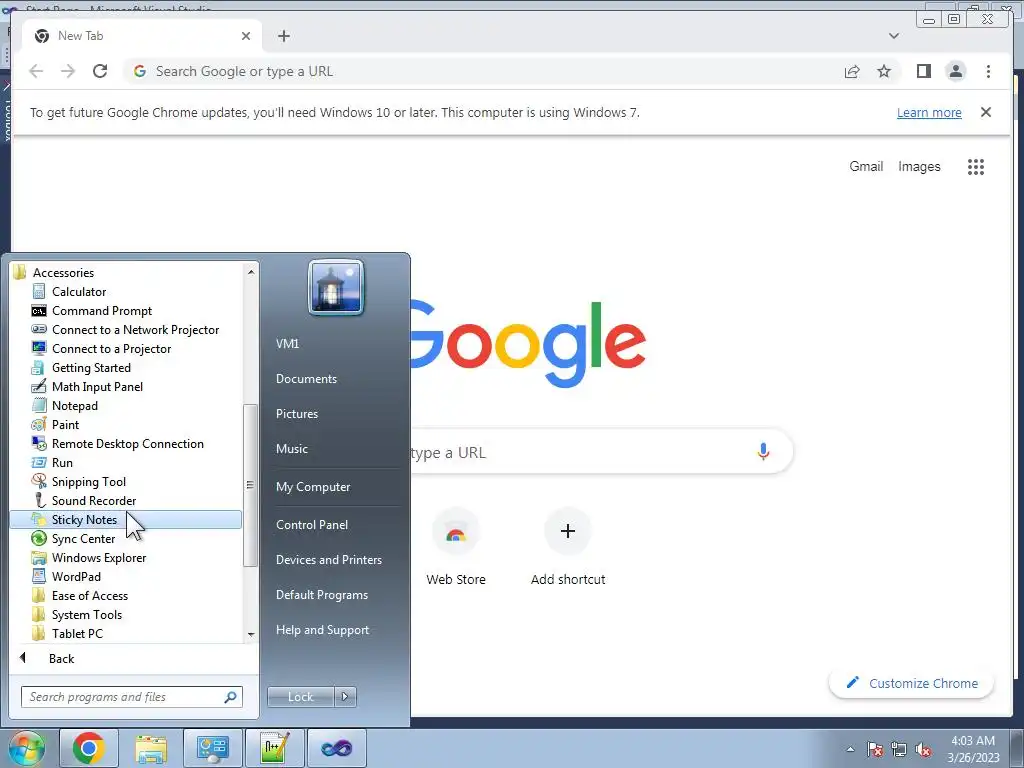Viewport: 1024px width, 768px height.
Task: Click the volume tray icon
Action: coord(923,749)
